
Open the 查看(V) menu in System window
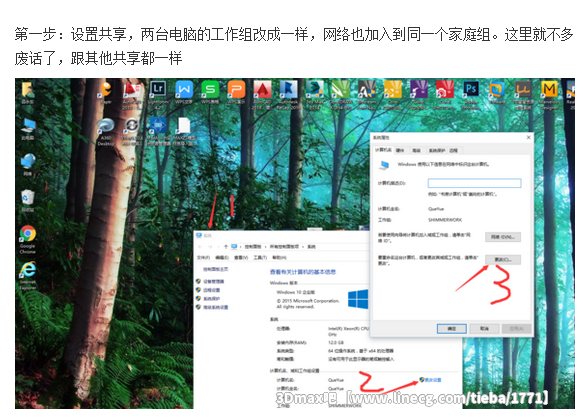point(241,258)
